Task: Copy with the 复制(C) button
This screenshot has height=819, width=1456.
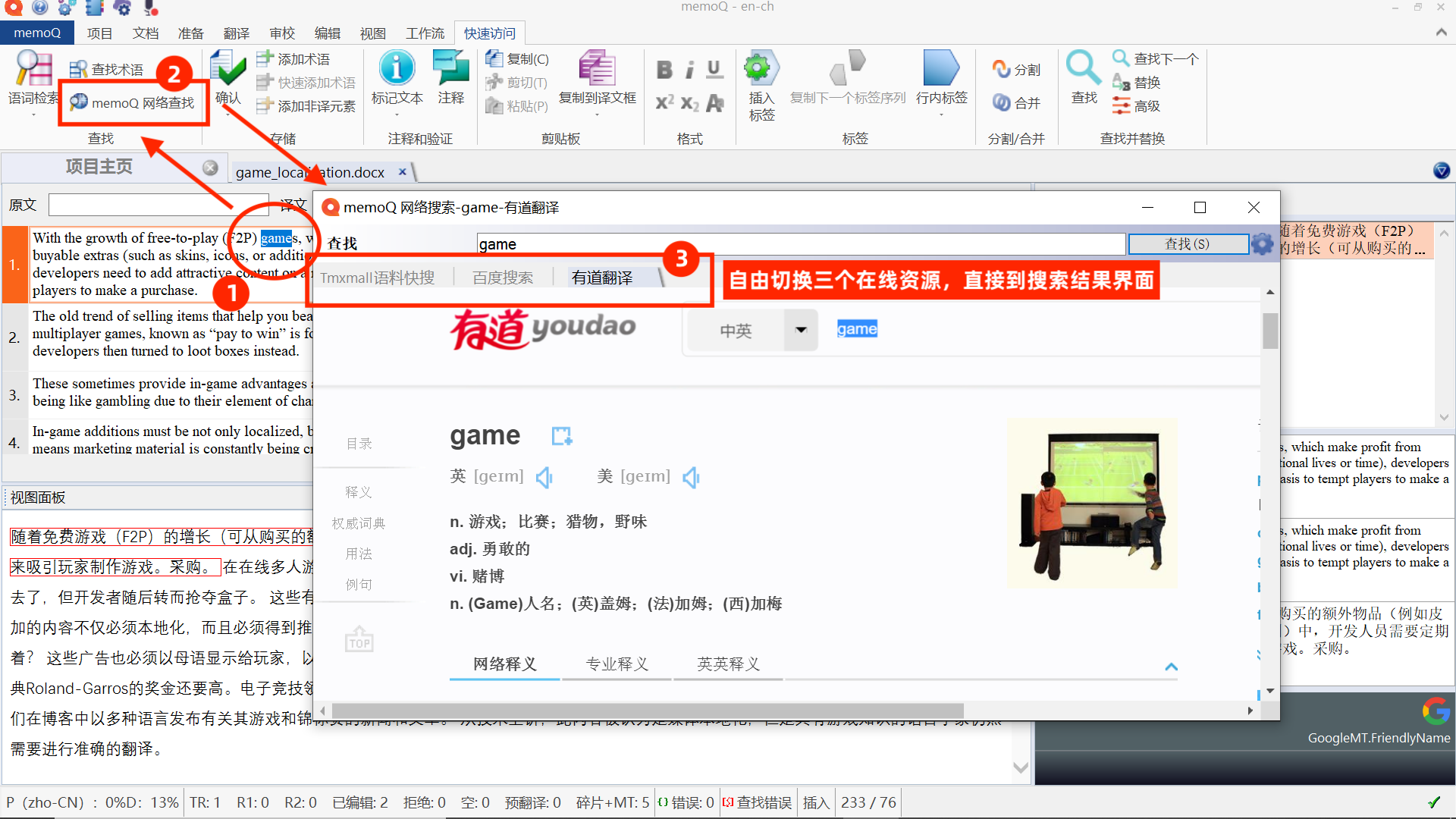Action: point(517,58)
